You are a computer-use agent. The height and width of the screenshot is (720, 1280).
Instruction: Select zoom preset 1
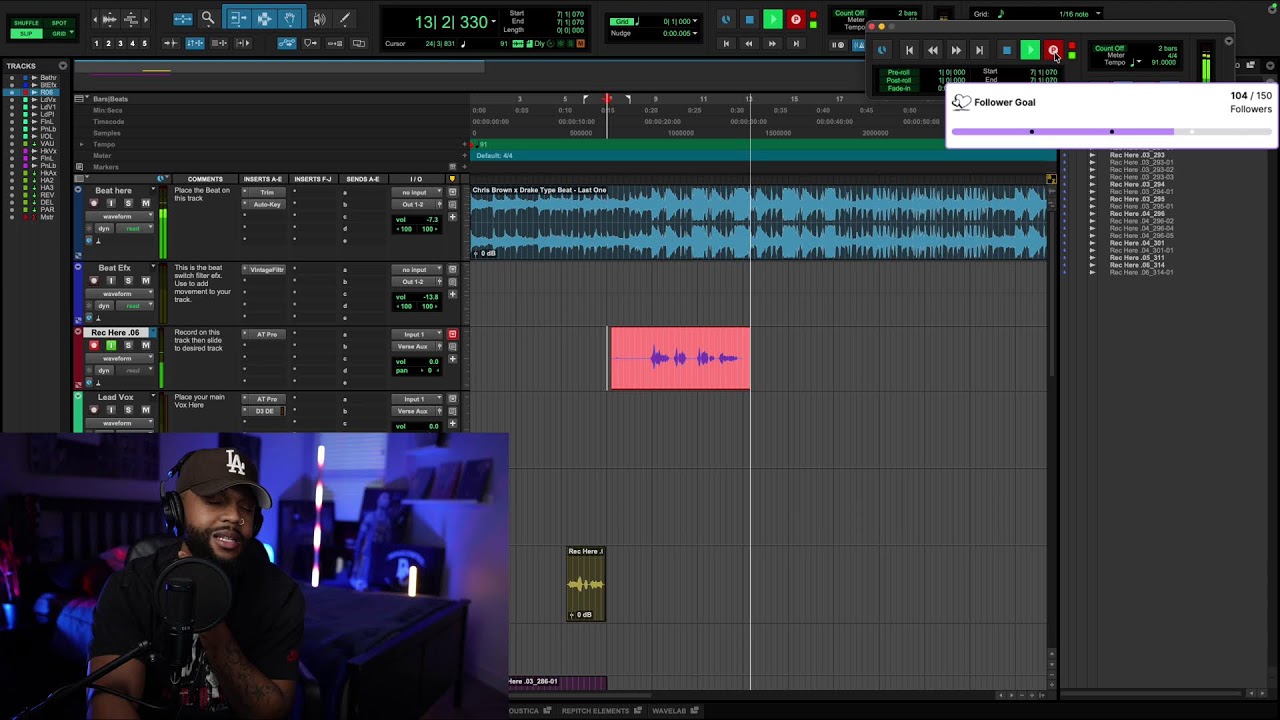click(97, 43)
